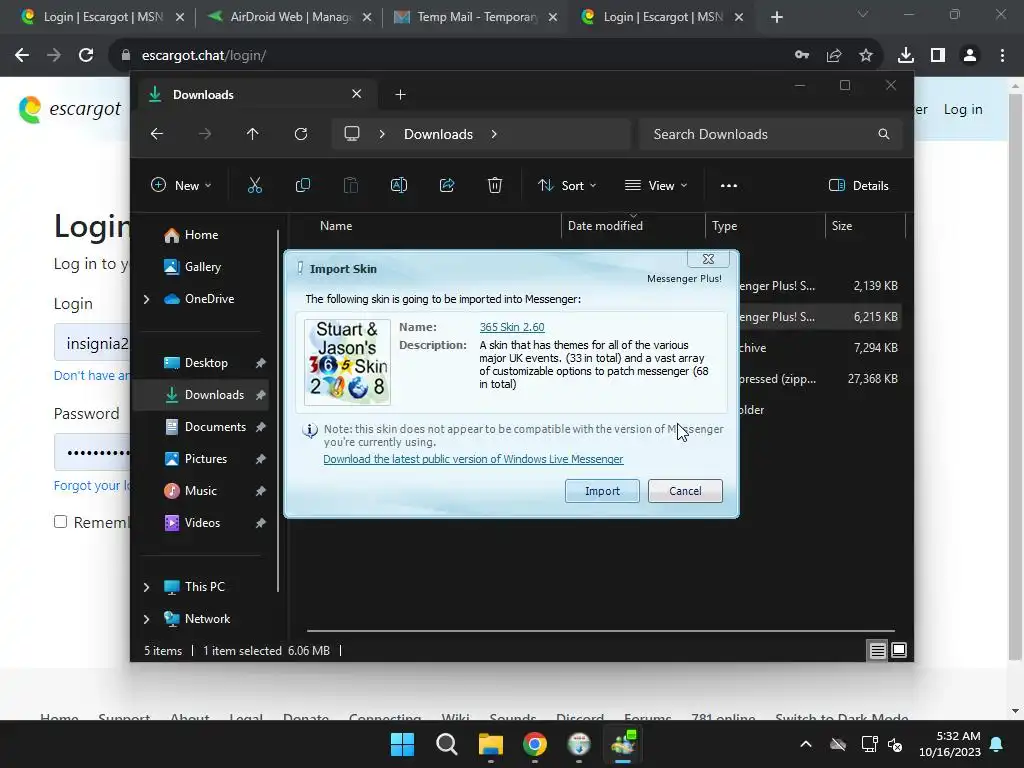1024x768 pixels.
Task: Select Music in navigation pane
Action: coord(201,491)
